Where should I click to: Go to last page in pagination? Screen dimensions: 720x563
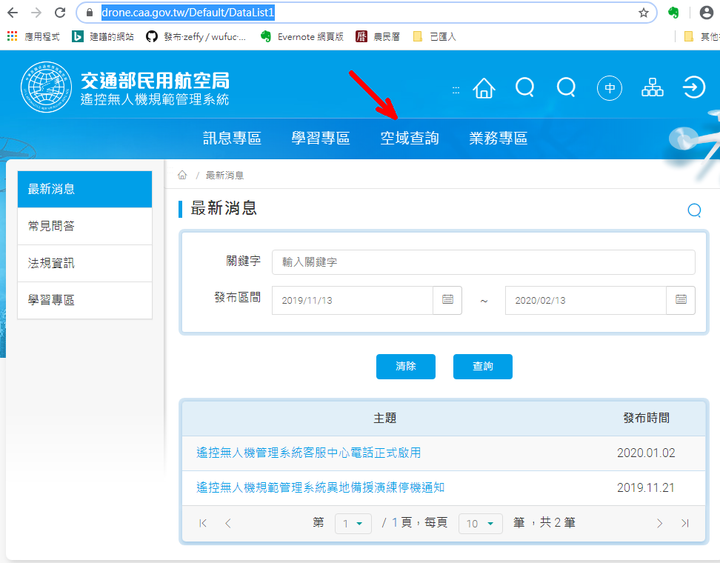(685, 523)
